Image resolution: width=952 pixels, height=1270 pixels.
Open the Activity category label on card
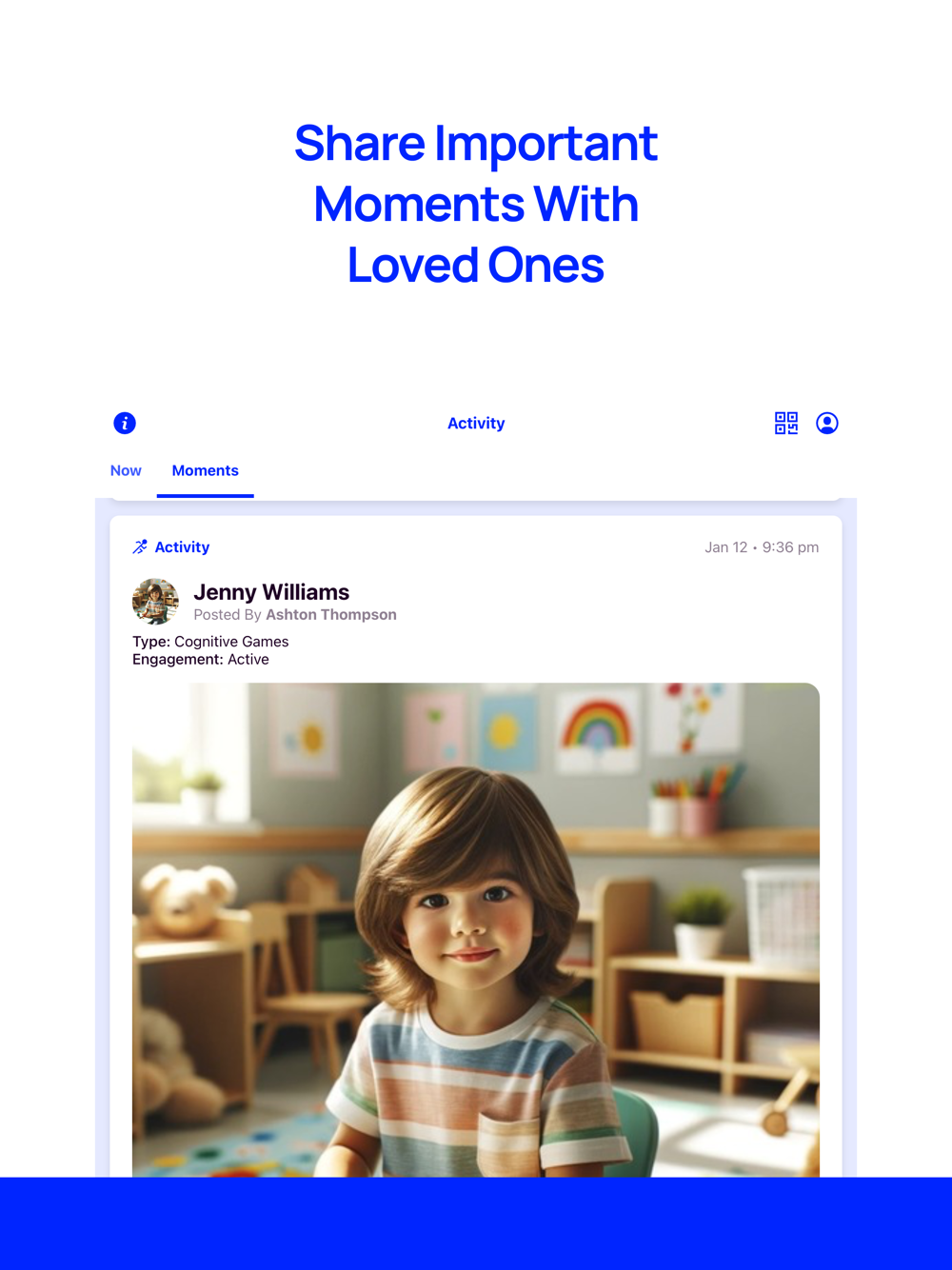coord(182,547)
